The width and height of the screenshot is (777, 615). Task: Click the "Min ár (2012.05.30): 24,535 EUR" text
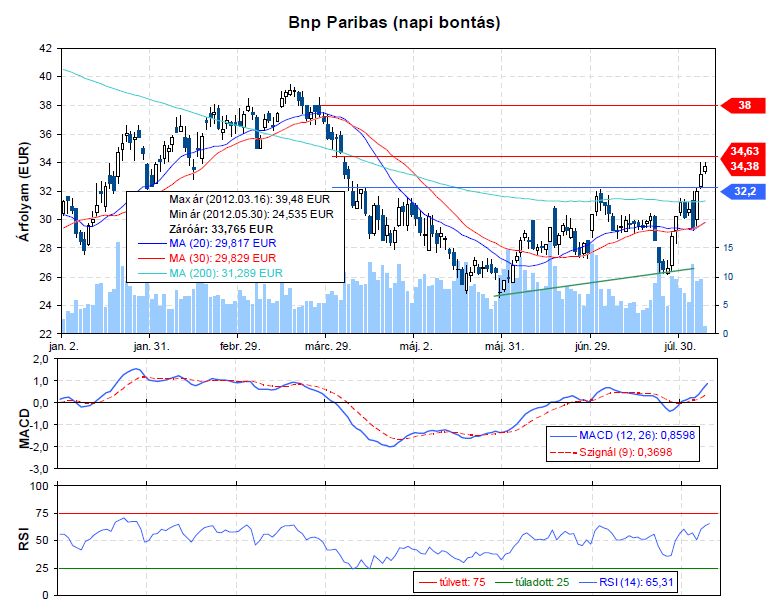click(x=251, y=214)
